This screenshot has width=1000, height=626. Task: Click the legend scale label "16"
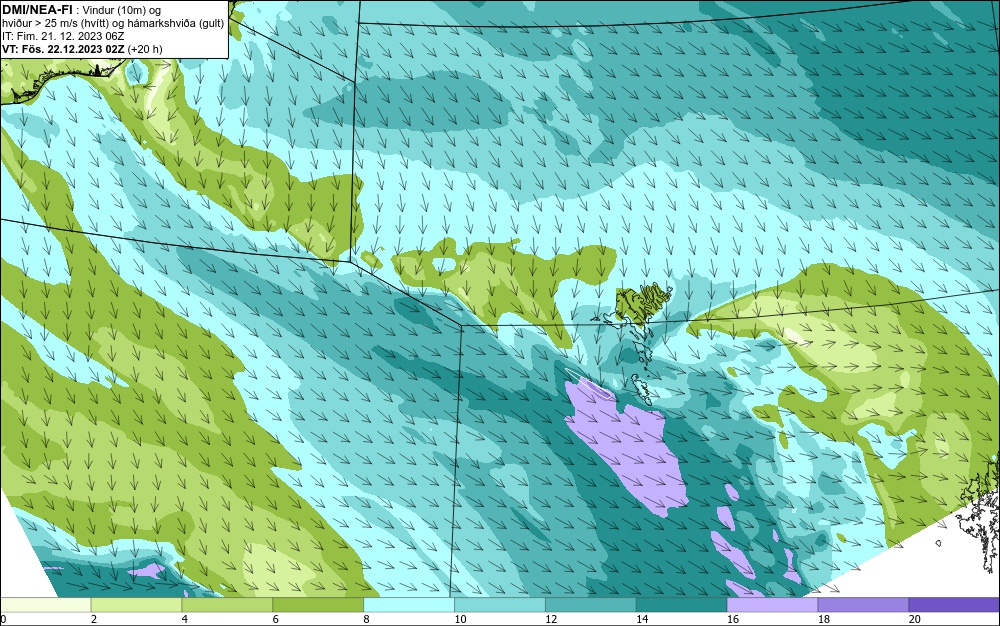[733, 619]
